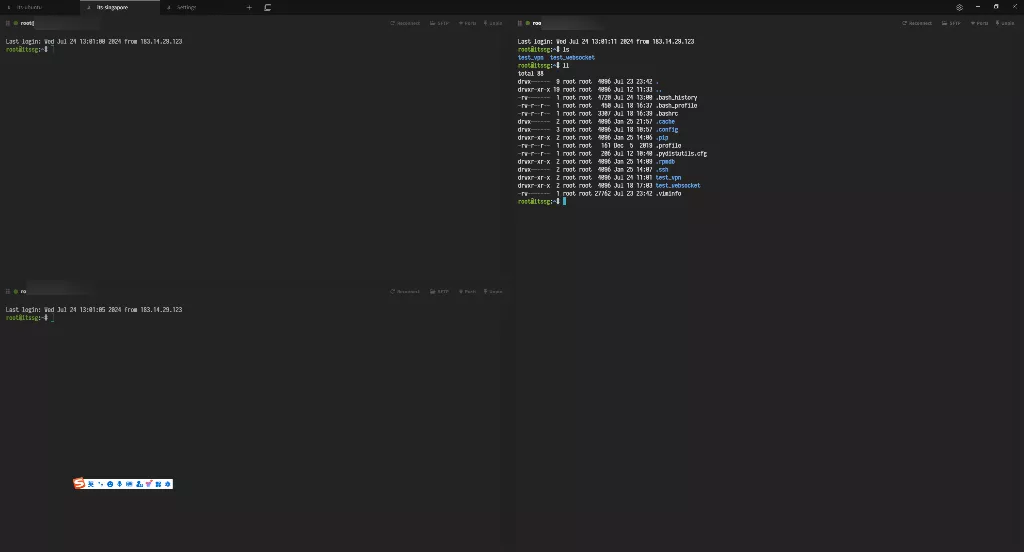This screenshot has height=552, width=1024.
Task: Click the .config directory entry
Action: 667,129
